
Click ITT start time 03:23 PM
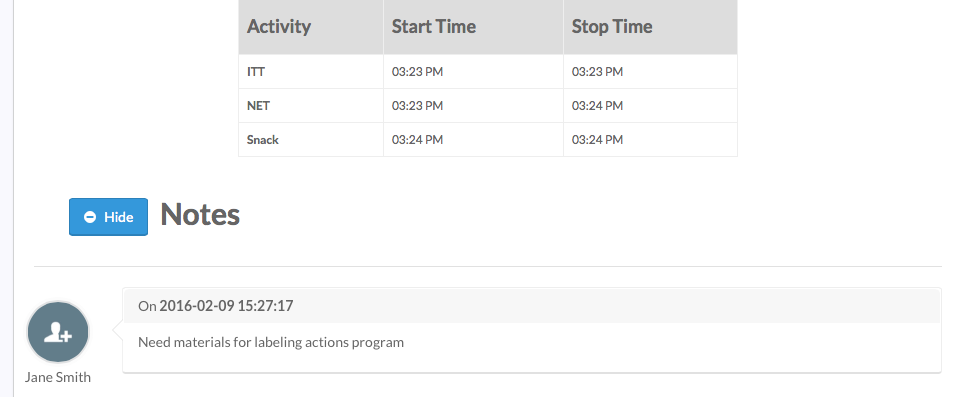pyautogui.click(x=417, y=72)
